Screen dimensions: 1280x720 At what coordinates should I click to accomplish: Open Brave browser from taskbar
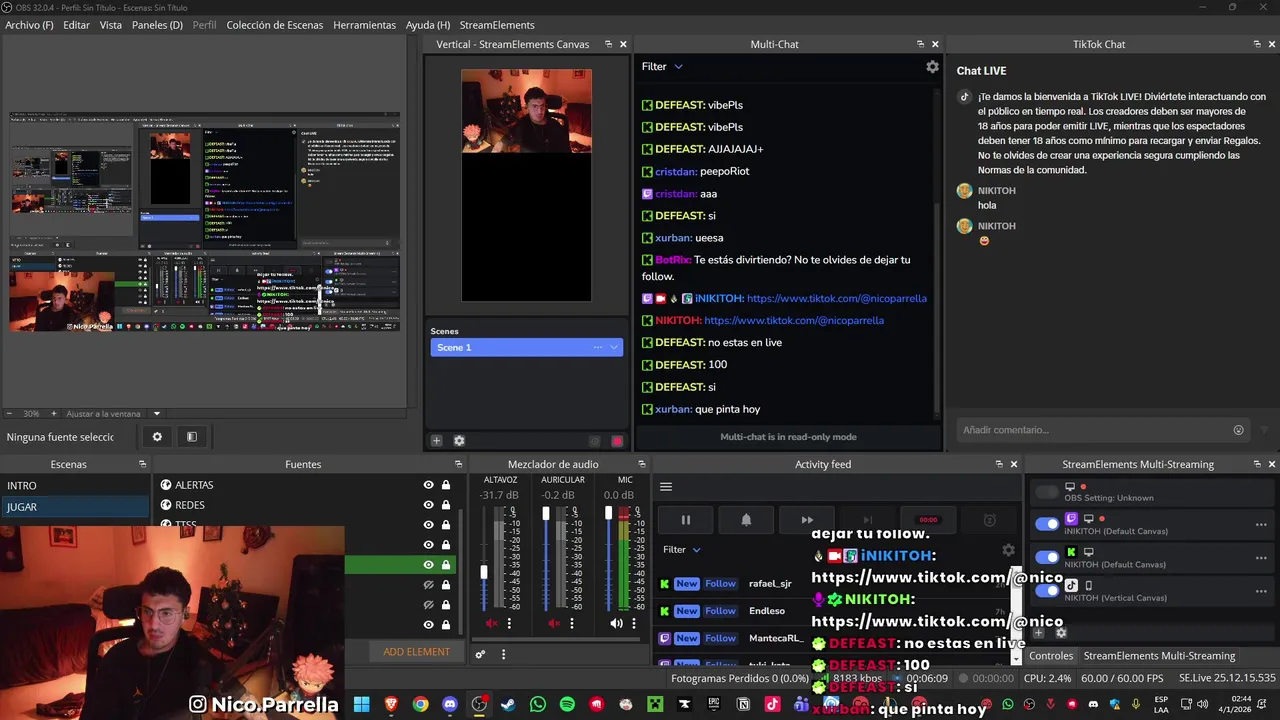pyautogui.click(x=391, y=704)
